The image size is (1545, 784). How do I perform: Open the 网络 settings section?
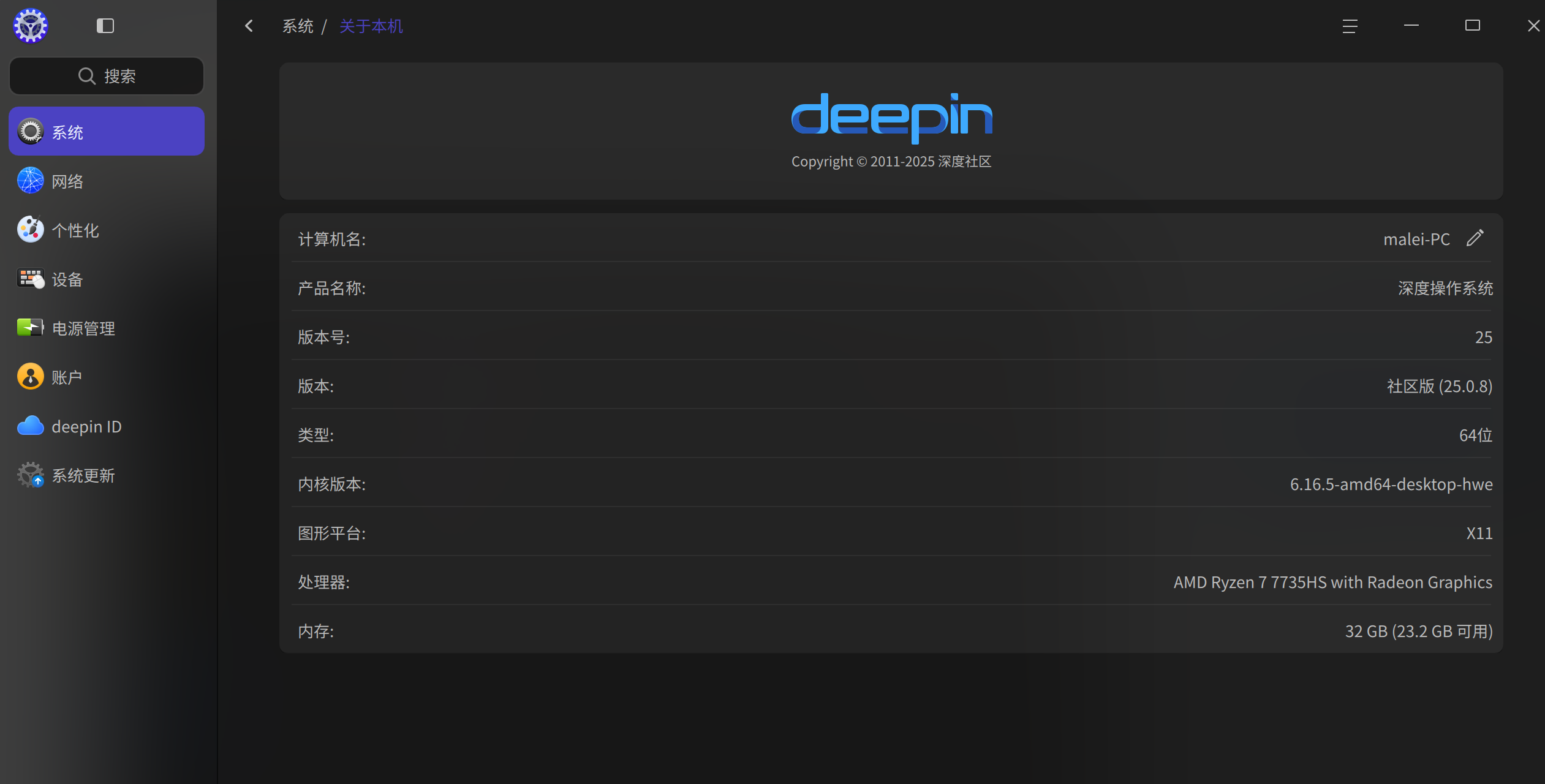(x=107, y=181)
